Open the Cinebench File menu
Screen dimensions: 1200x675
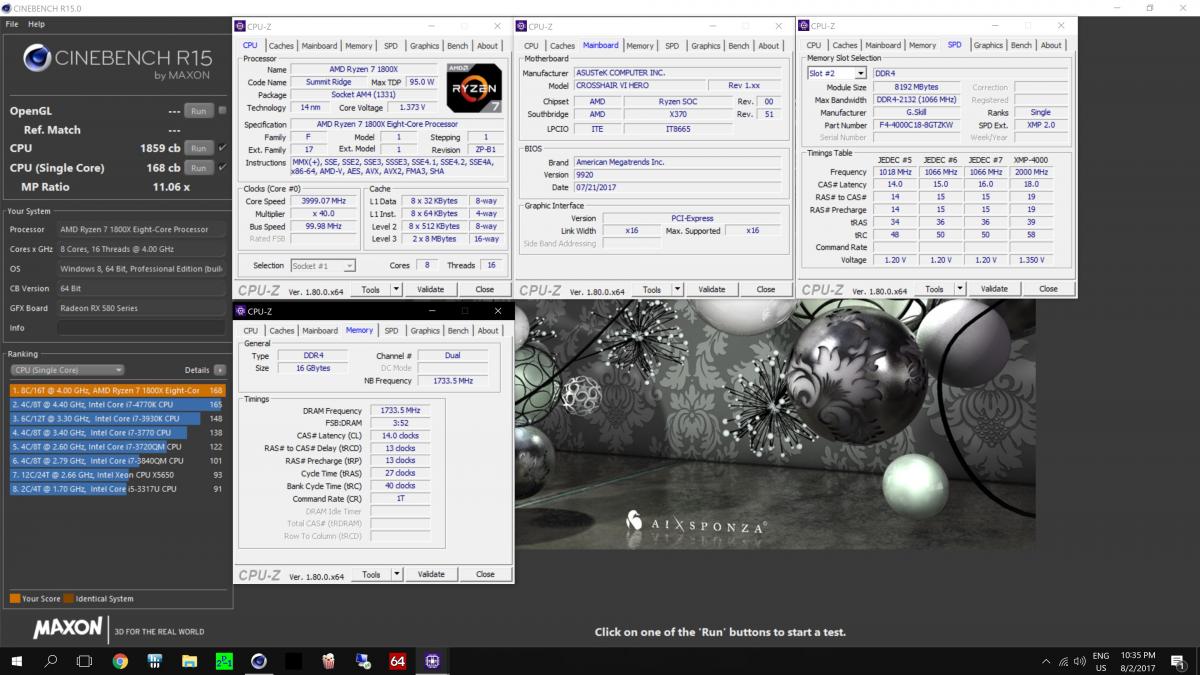coord(13,24)
